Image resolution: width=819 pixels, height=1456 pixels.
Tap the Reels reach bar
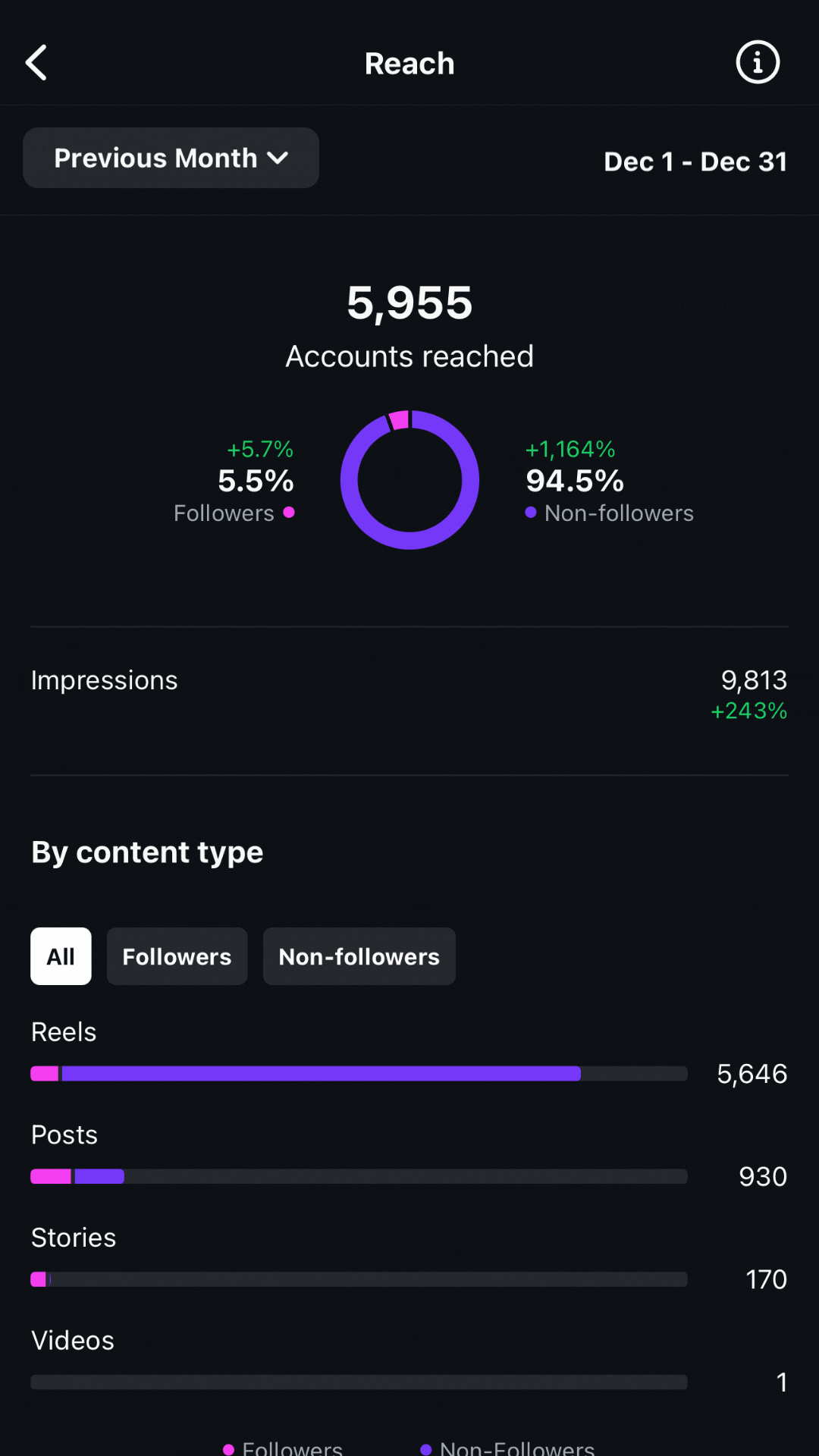pyautogui.click(x=359, y=1073)
